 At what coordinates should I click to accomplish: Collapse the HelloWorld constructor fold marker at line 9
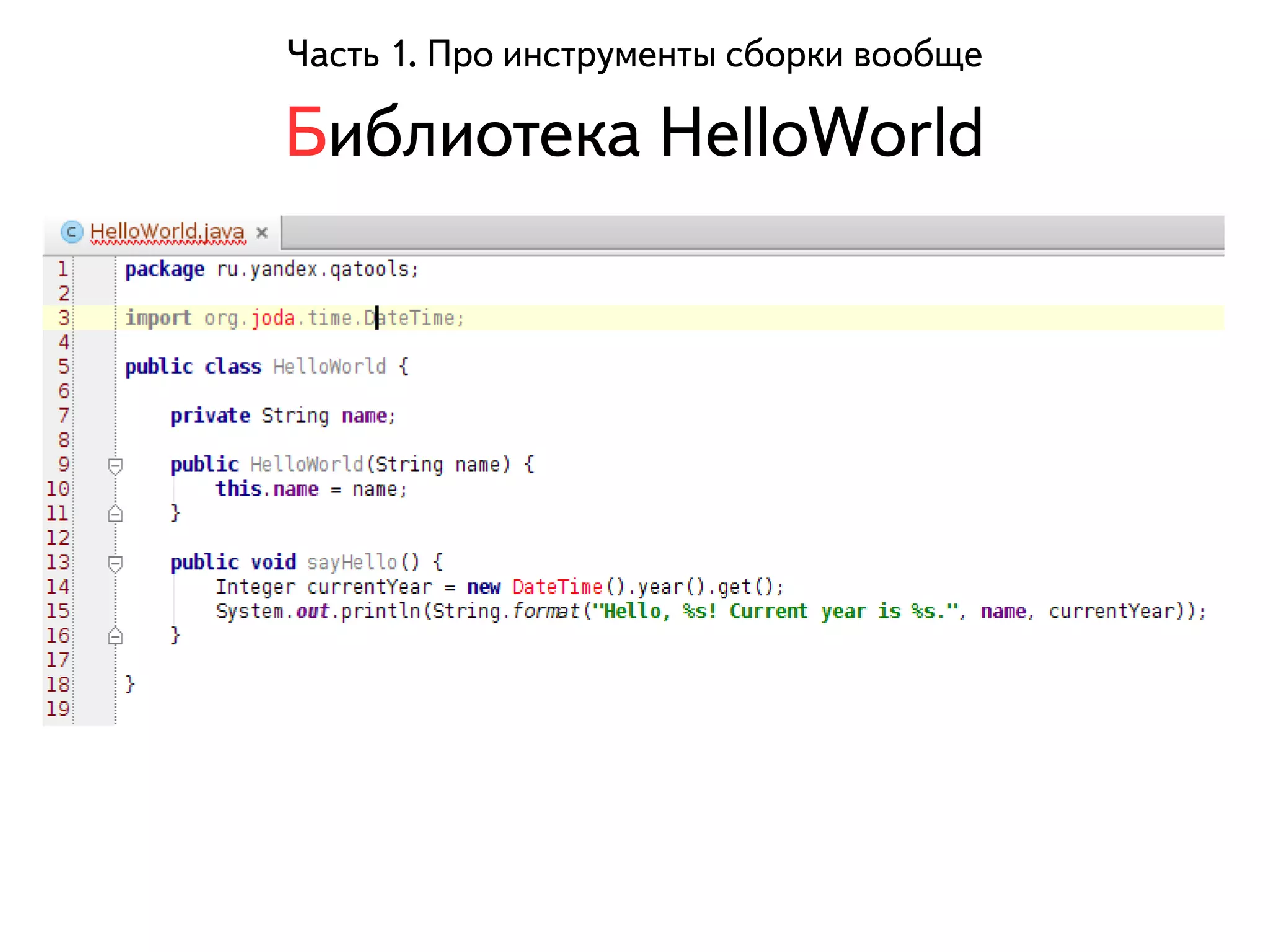coord(115,466)
